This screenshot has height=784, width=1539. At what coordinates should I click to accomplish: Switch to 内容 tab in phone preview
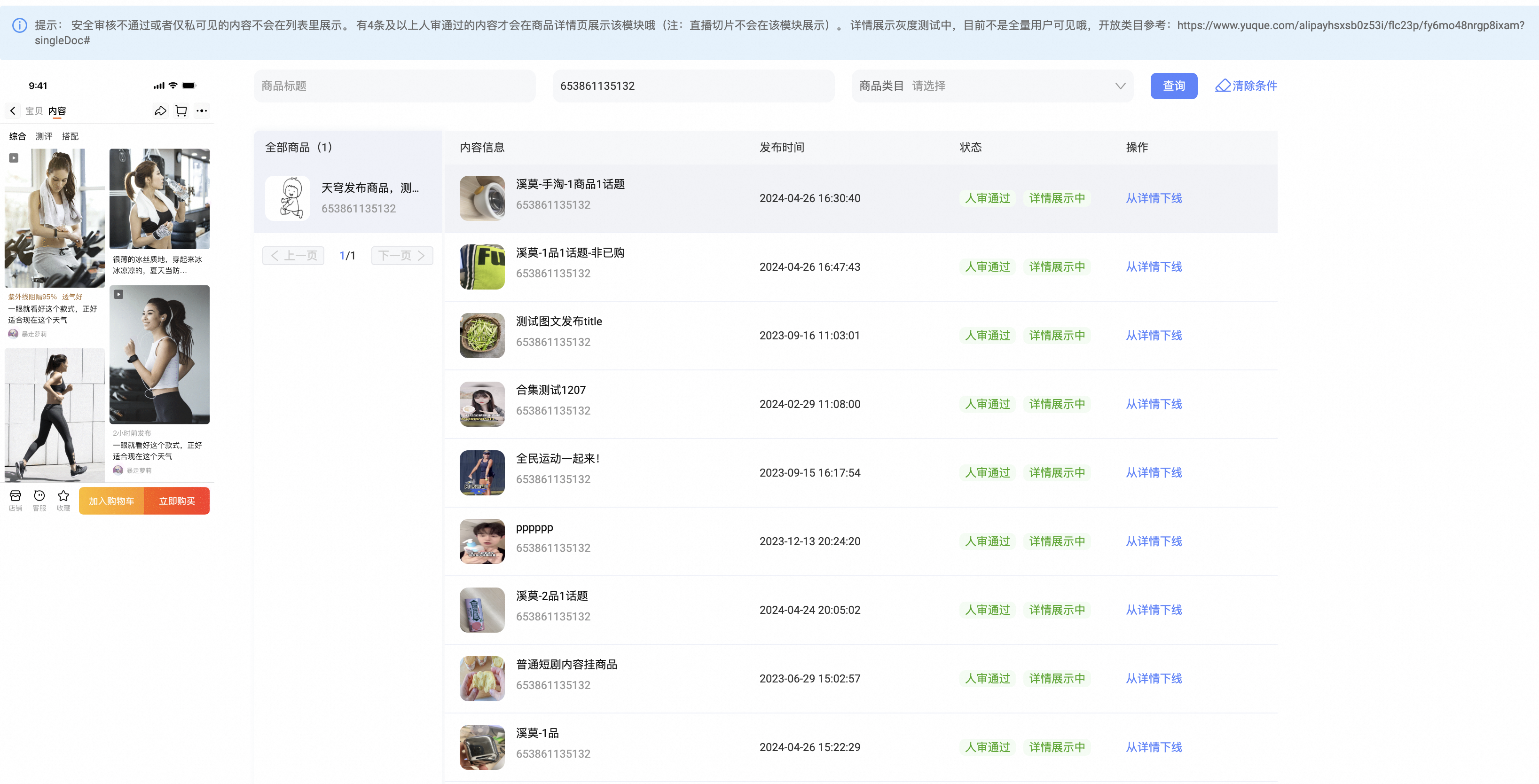click(57, 110)
